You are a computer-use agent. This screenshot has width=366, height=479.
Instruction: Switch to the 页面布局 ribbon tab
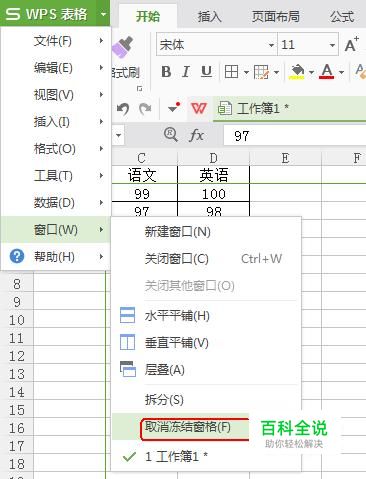click(x=275, y=17)
